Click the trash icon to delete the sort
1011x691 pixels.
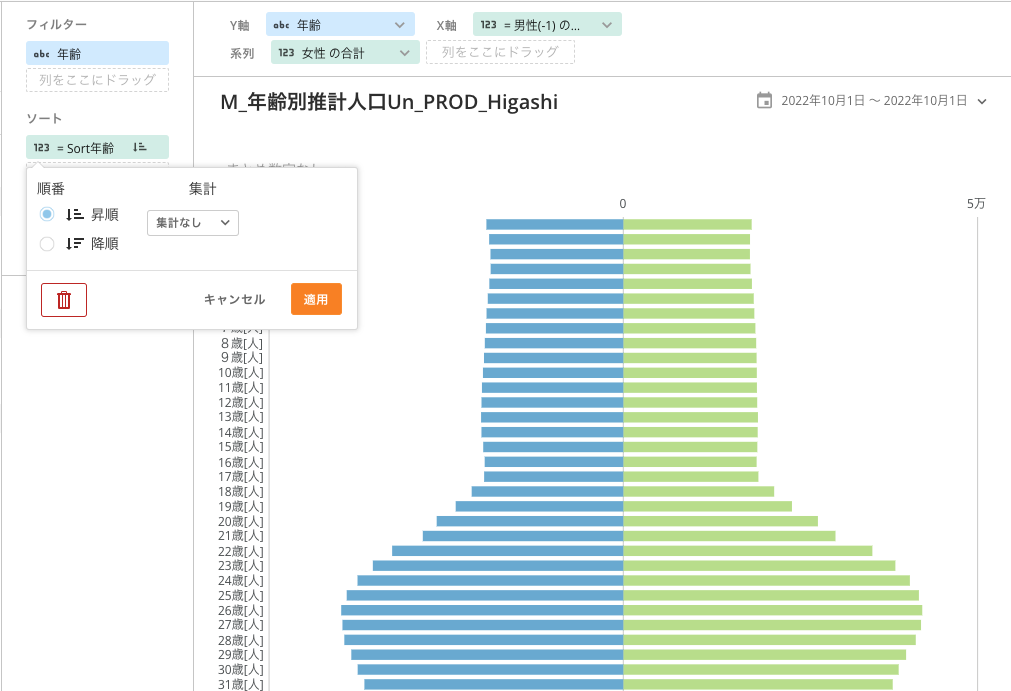click(63, 299)
